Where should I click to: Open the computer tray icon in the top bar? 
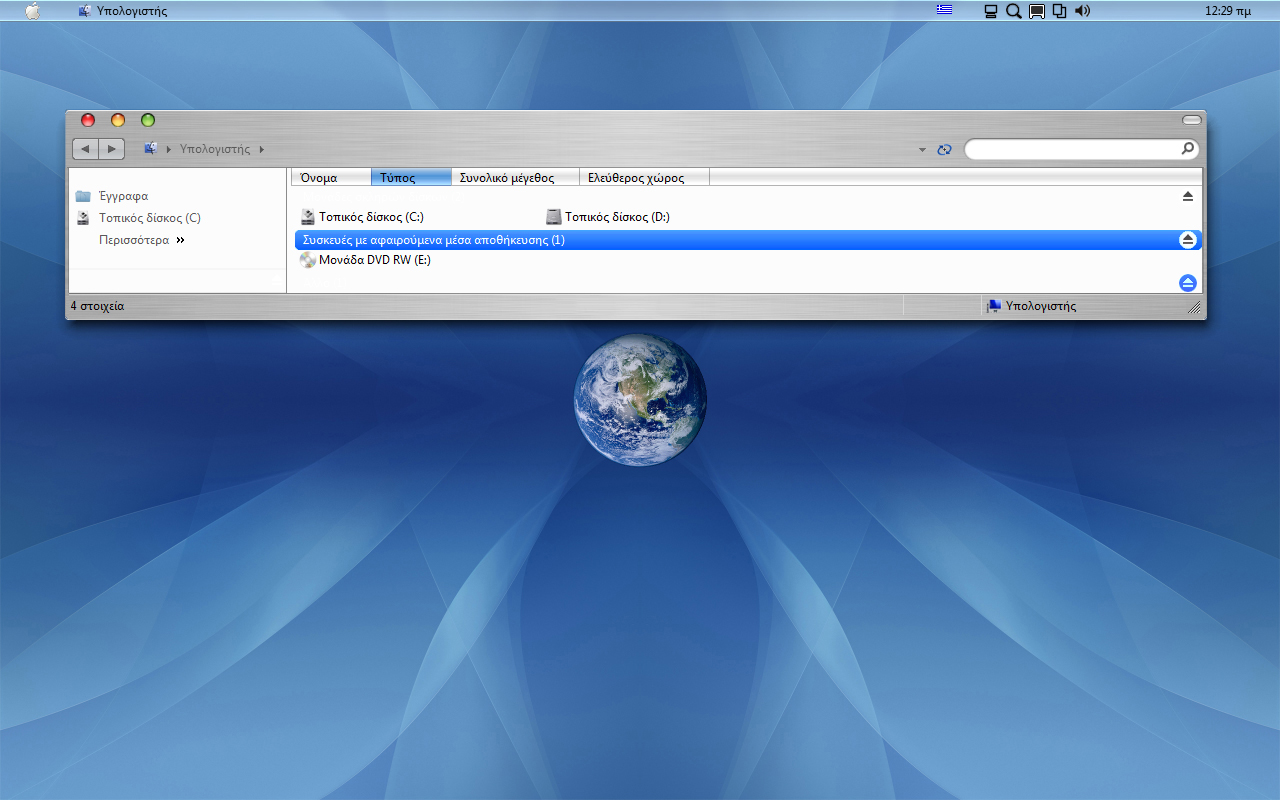coord(991,11)
